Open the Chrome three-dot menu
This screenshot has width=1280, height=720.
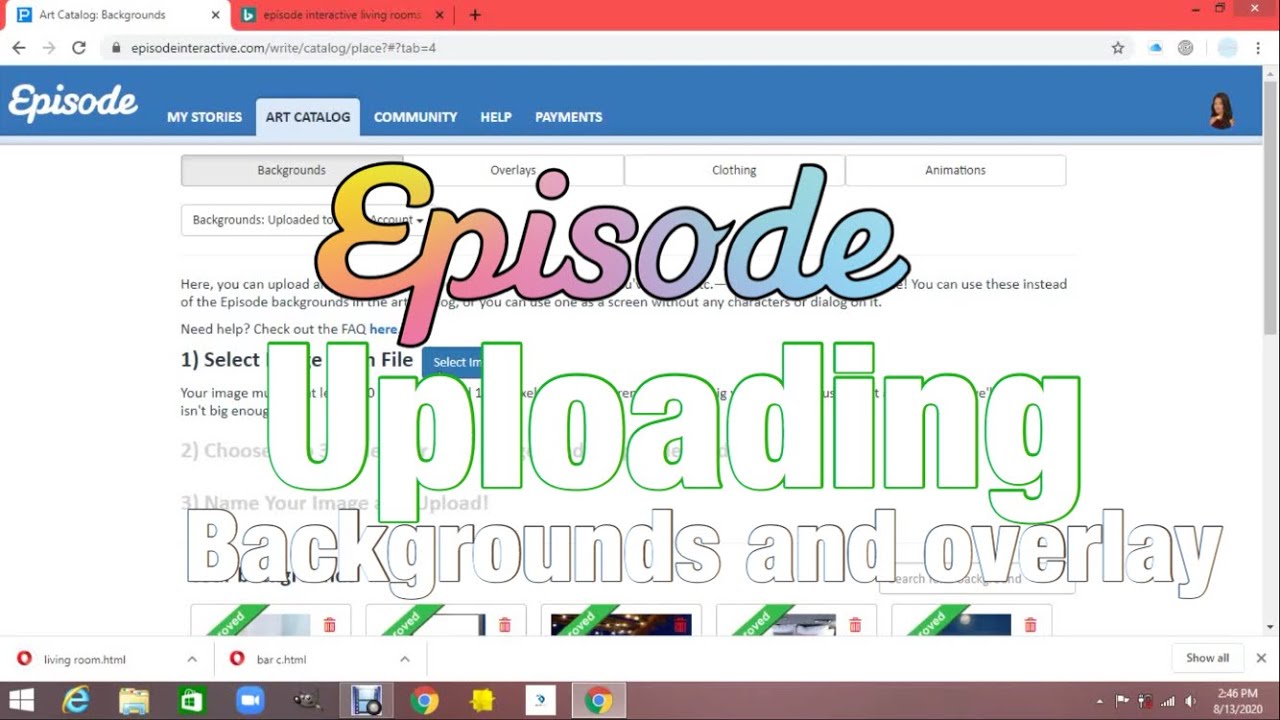(1258, 47)
